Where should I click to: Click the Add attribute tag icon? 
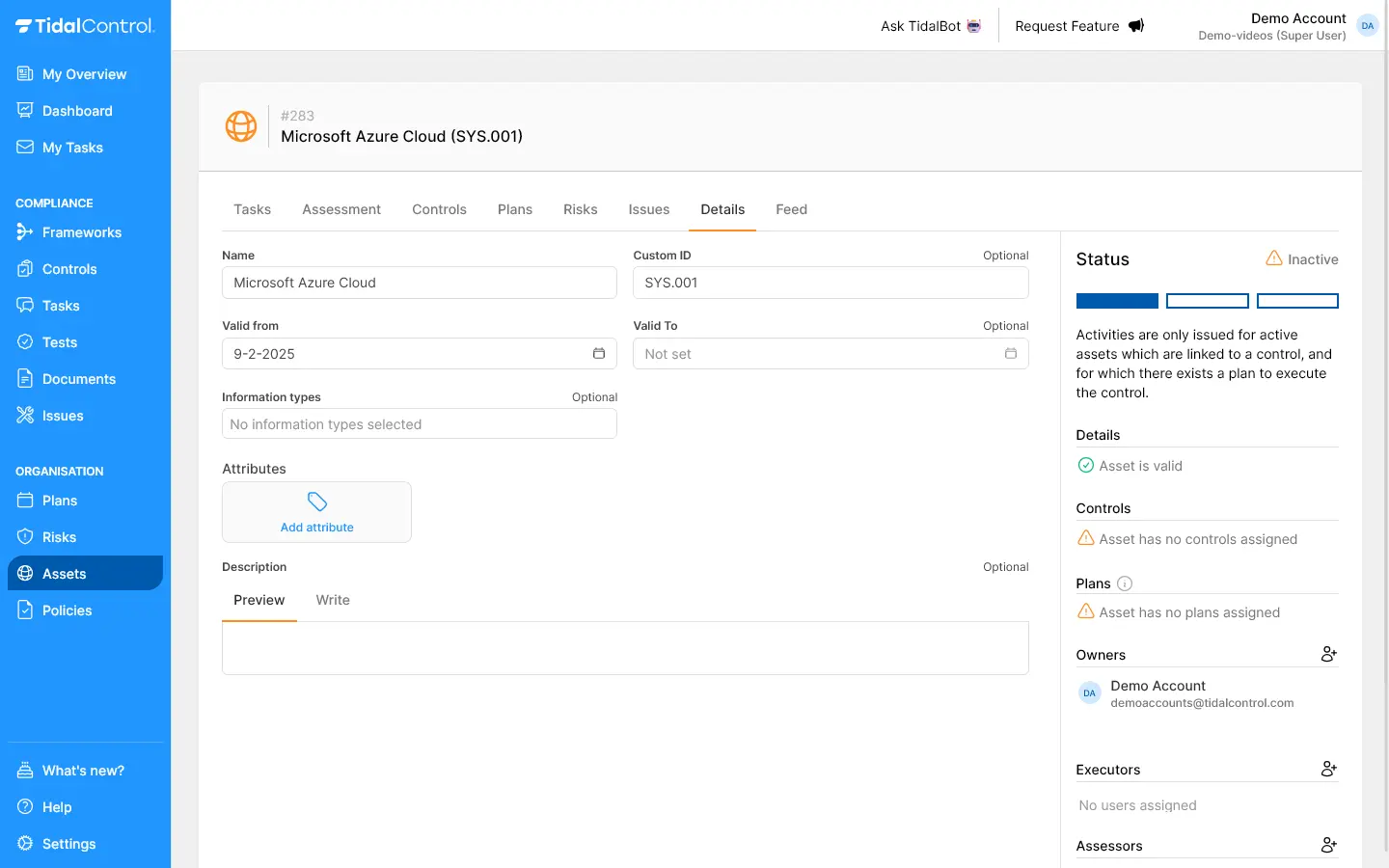point(316,502)
